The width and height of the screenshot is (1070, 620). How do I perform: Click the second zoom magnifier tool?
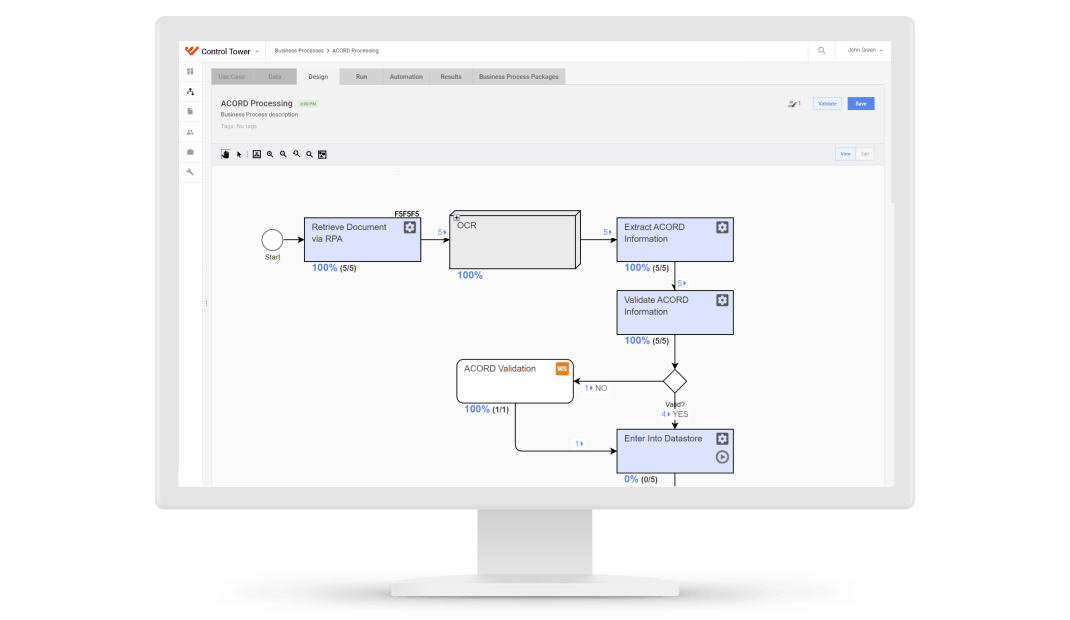283,154
